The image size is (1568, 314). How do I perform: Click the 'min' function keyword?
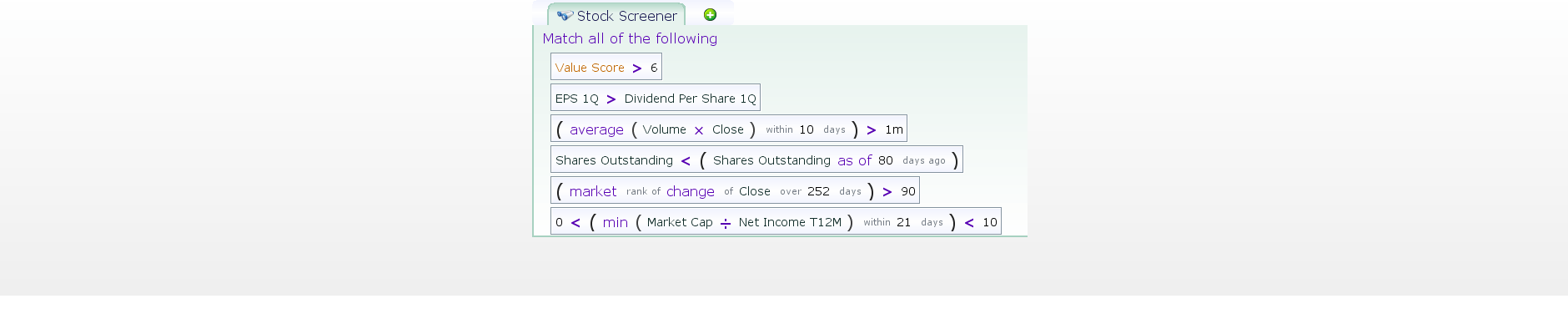pyautogui.click(x=616, y=222)
